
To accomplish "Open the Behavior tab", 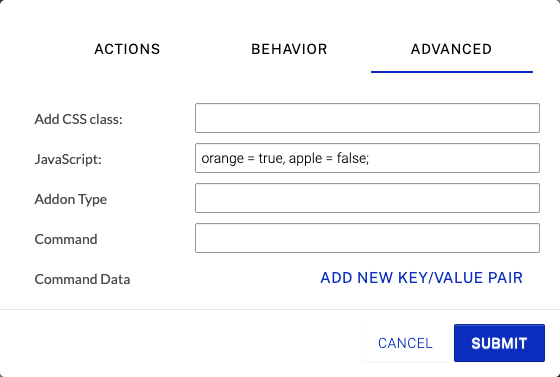I will coord(289,49).
